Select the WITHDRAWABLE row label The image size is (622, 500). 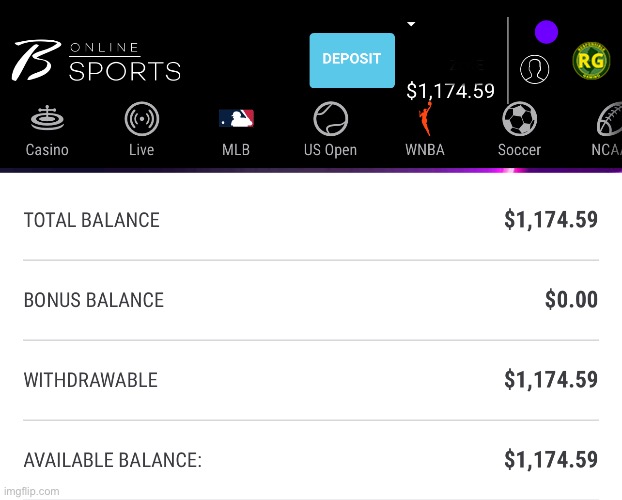(90, 380)
